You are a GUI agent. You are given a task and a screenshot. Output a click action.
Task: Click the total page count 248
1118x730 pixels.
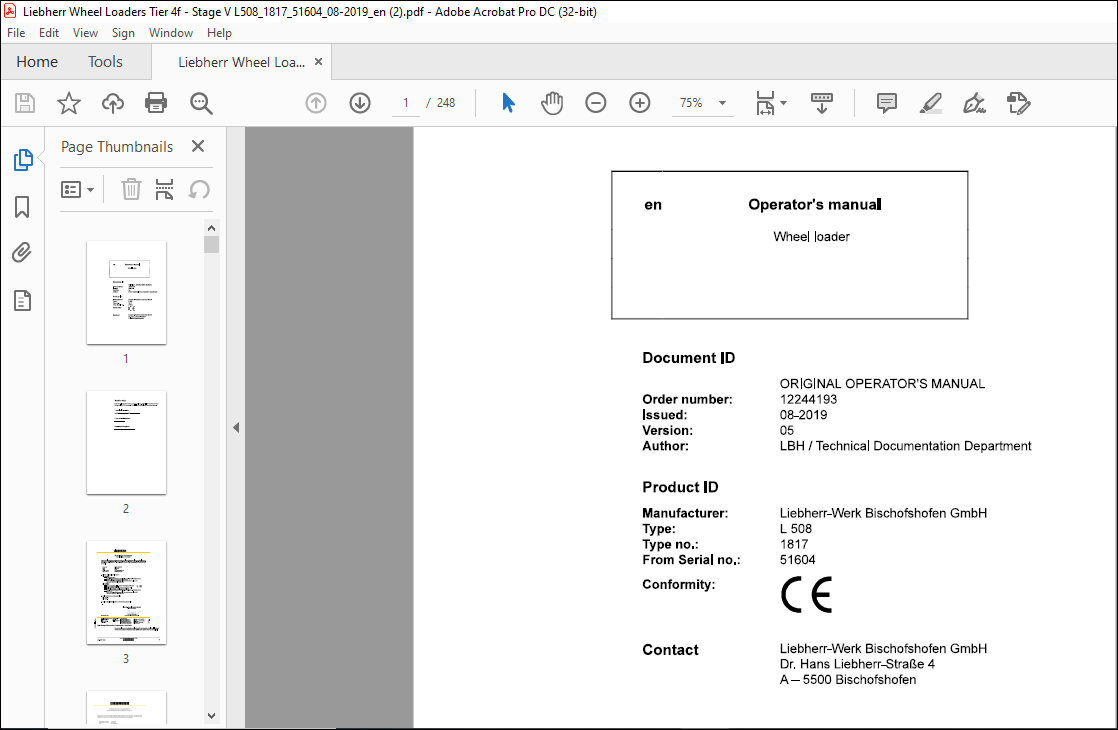(446, 103)
